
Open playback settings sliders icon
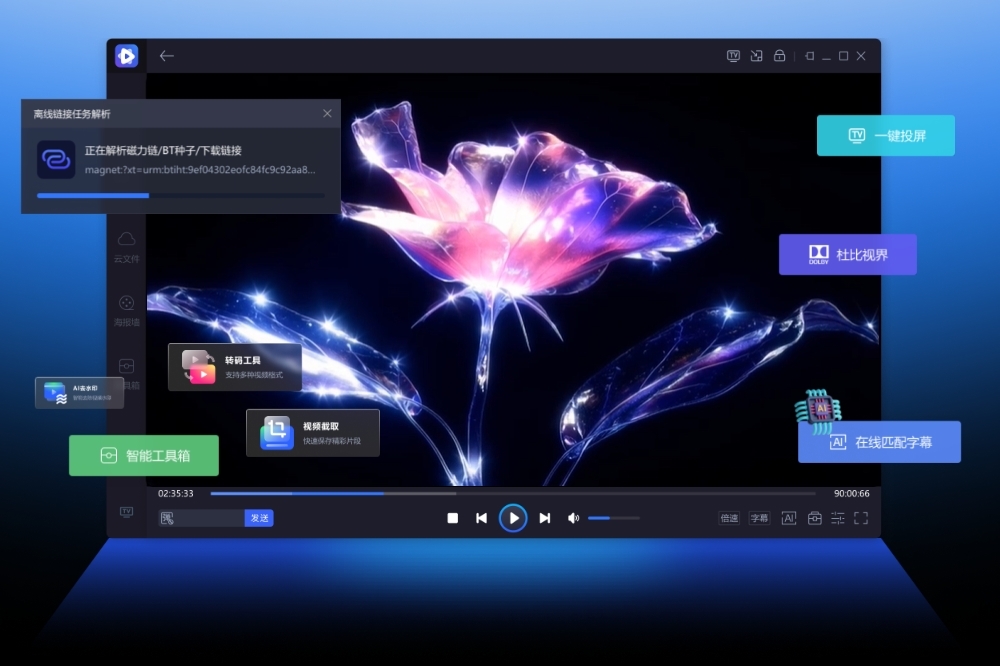[837, 518]
